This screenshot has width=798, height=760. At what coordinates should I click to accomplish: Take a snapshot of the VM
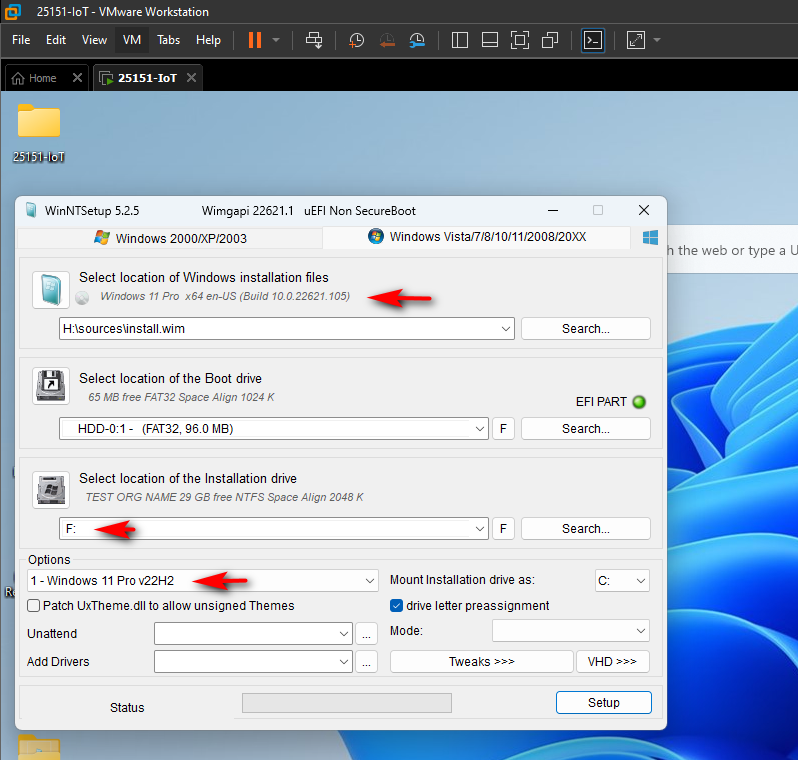tap(356, 40)
